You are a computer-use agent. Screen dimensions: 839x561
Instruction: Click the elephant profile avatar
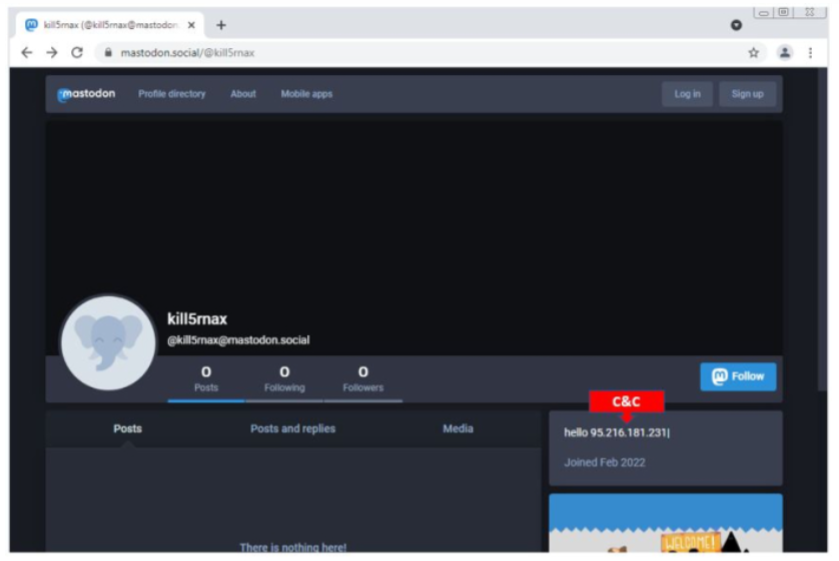(107, 343)
